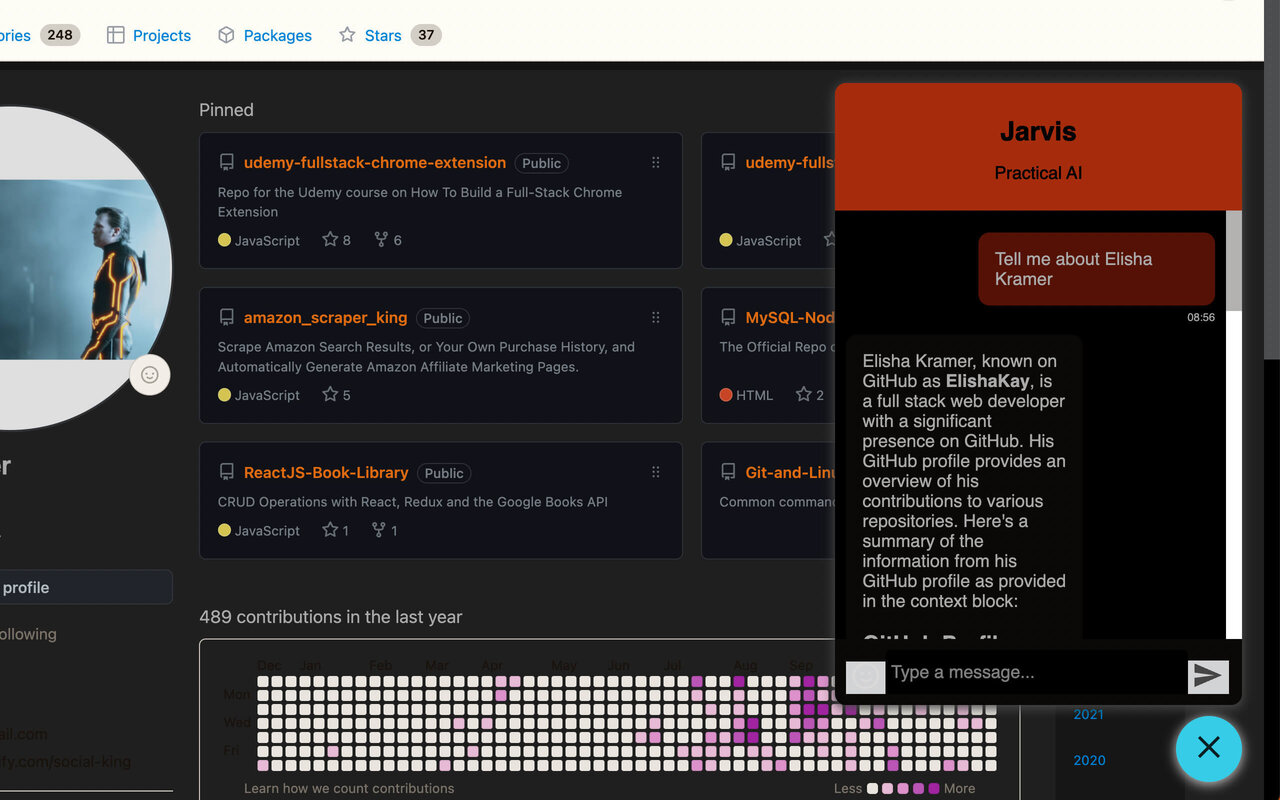Screen dimensions: 1280x800
Task: Click the Jarvis chat message input field
Action: [1036, 672]
